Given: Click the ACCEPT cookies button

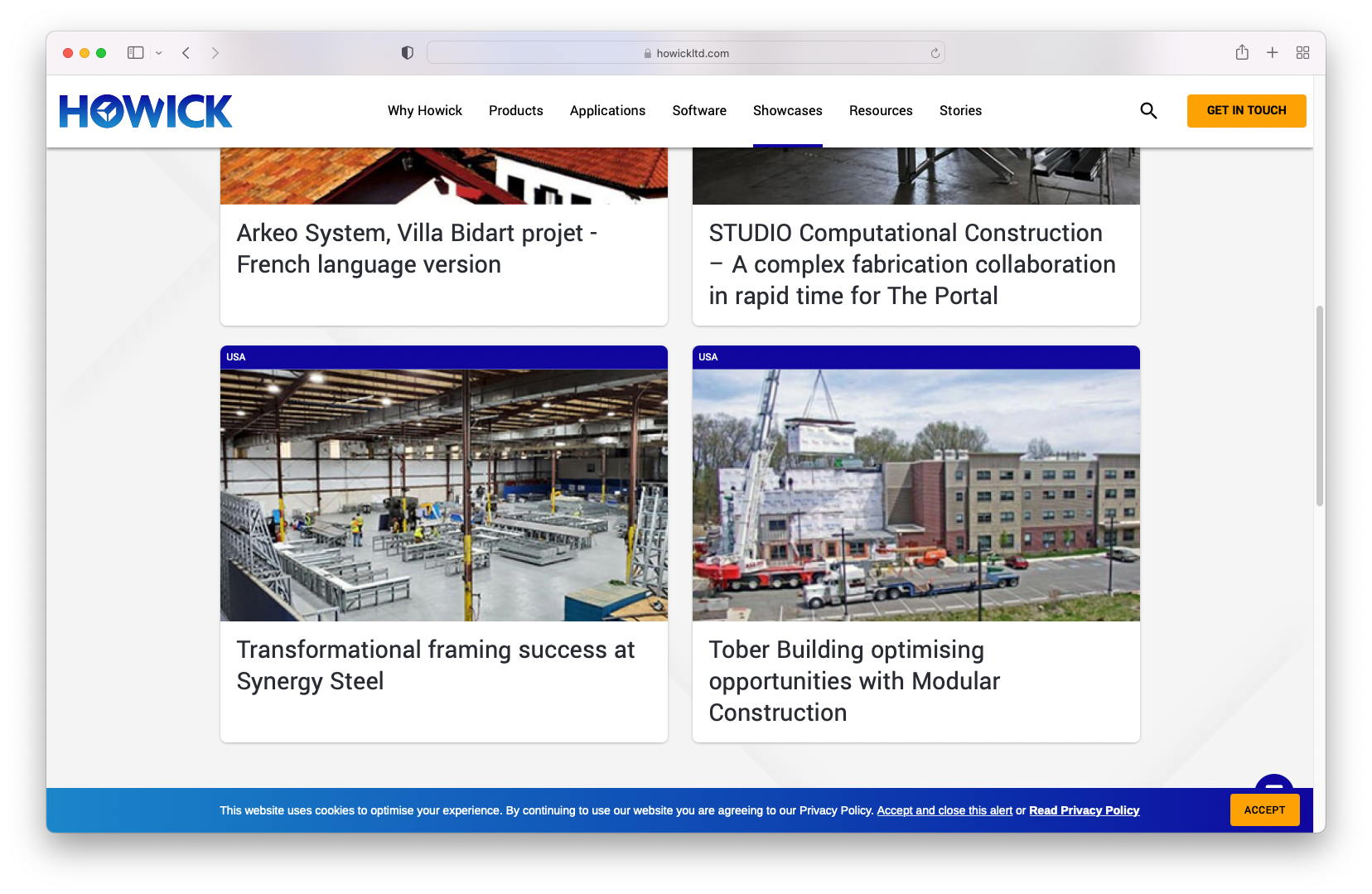Looking at the screenshot, I should 1264,810.
